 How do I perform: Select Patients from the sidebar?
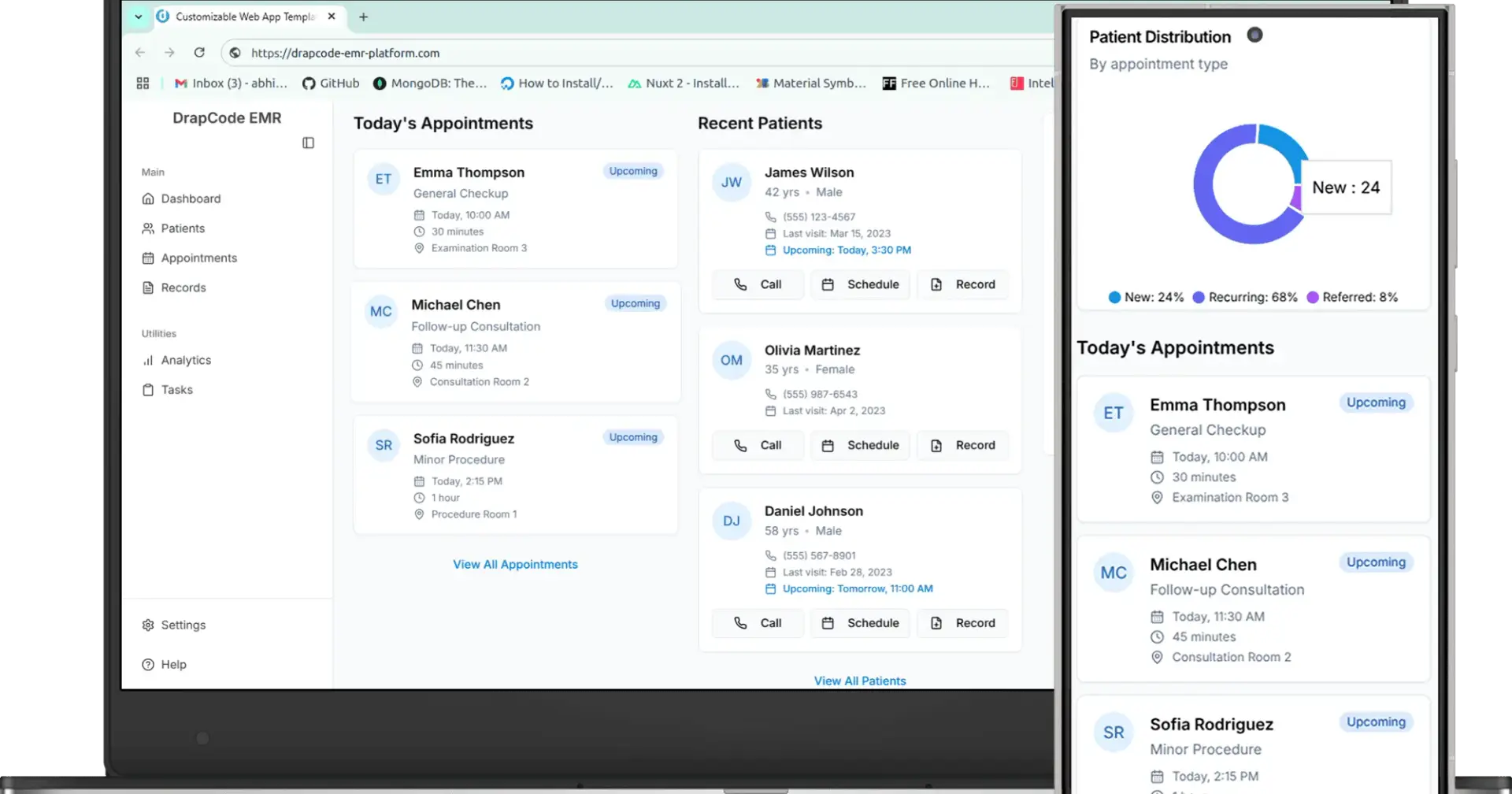point(183,228)
